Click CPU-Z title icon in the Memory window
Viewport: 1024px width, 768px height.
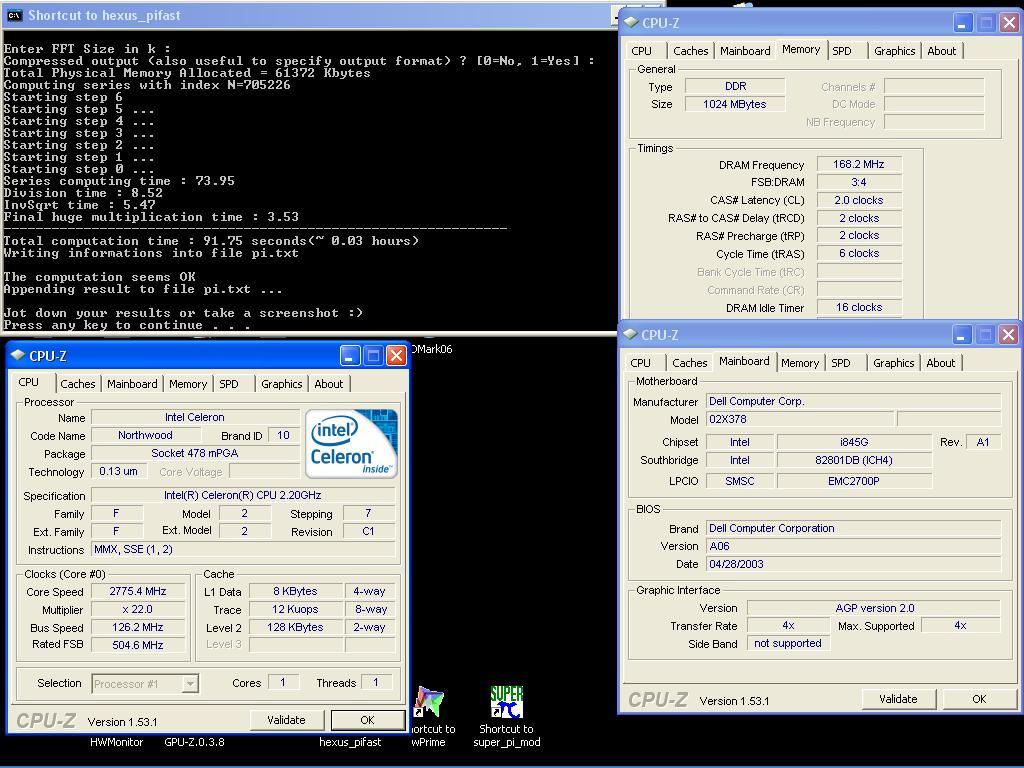pyautogui.click(x=630, y=22)
